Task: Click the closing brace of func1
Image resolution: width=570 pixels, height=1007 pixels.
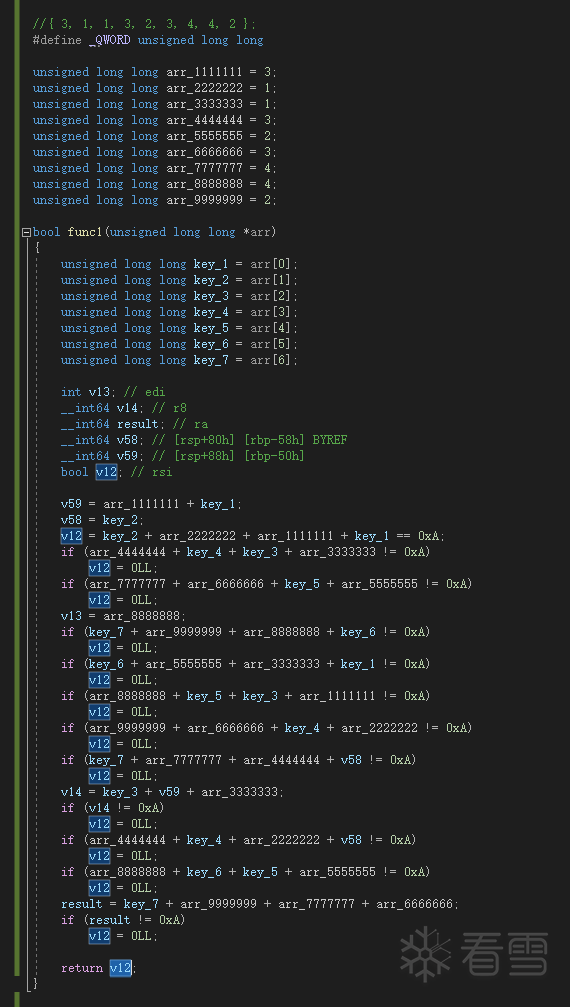Action: coord(35,983)
